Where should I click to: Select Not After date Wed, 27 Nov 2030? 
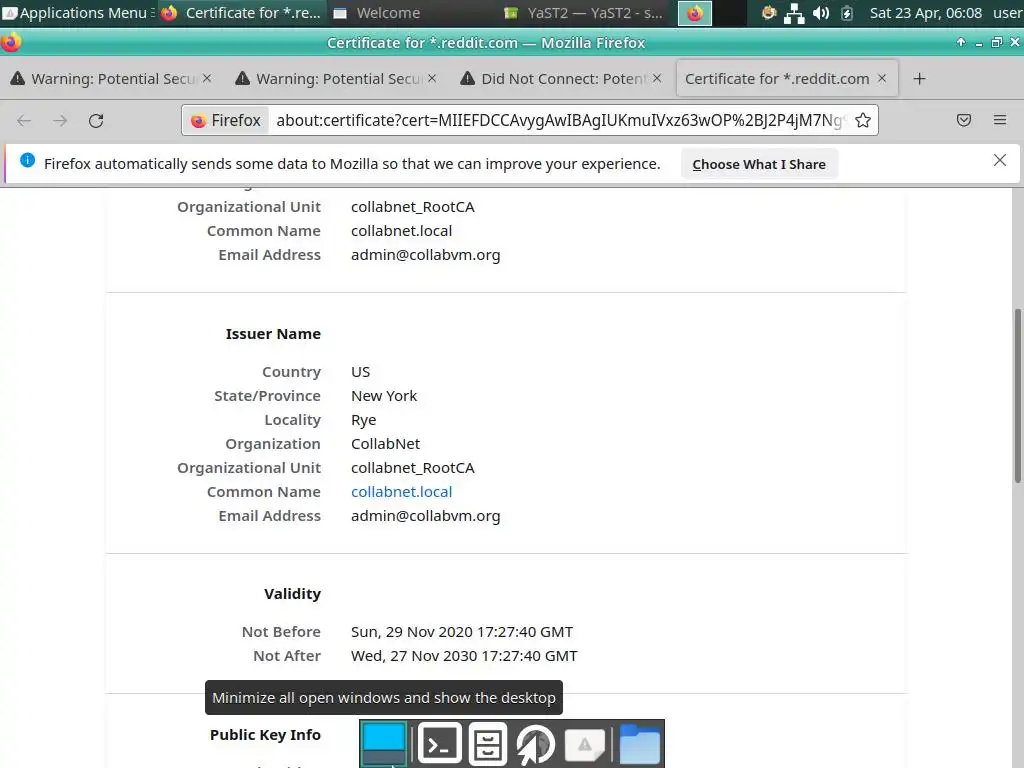coord(464,656)
